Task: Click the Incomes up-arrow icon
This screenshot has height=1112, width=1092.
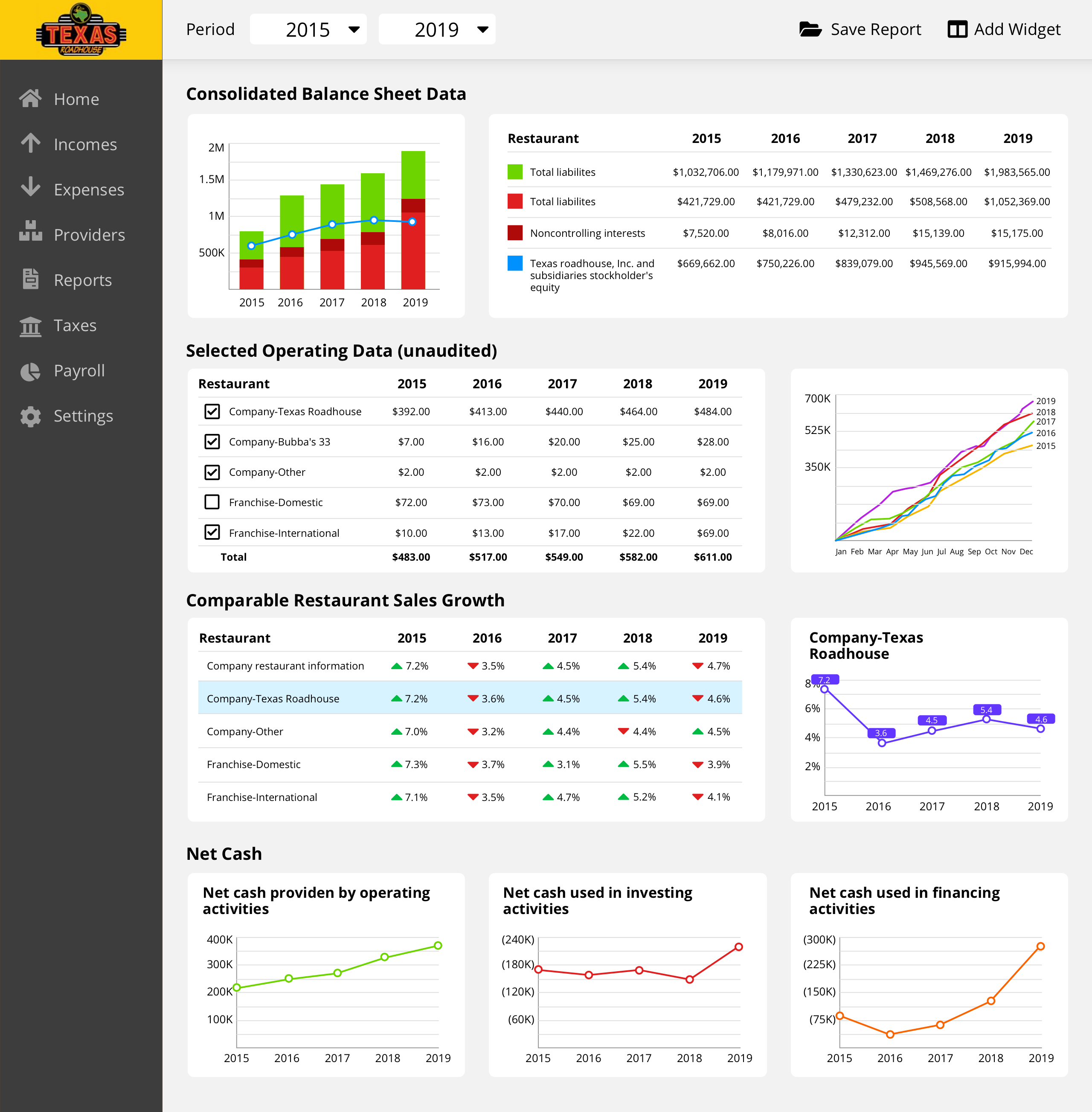Action: [x=30, y=143]
